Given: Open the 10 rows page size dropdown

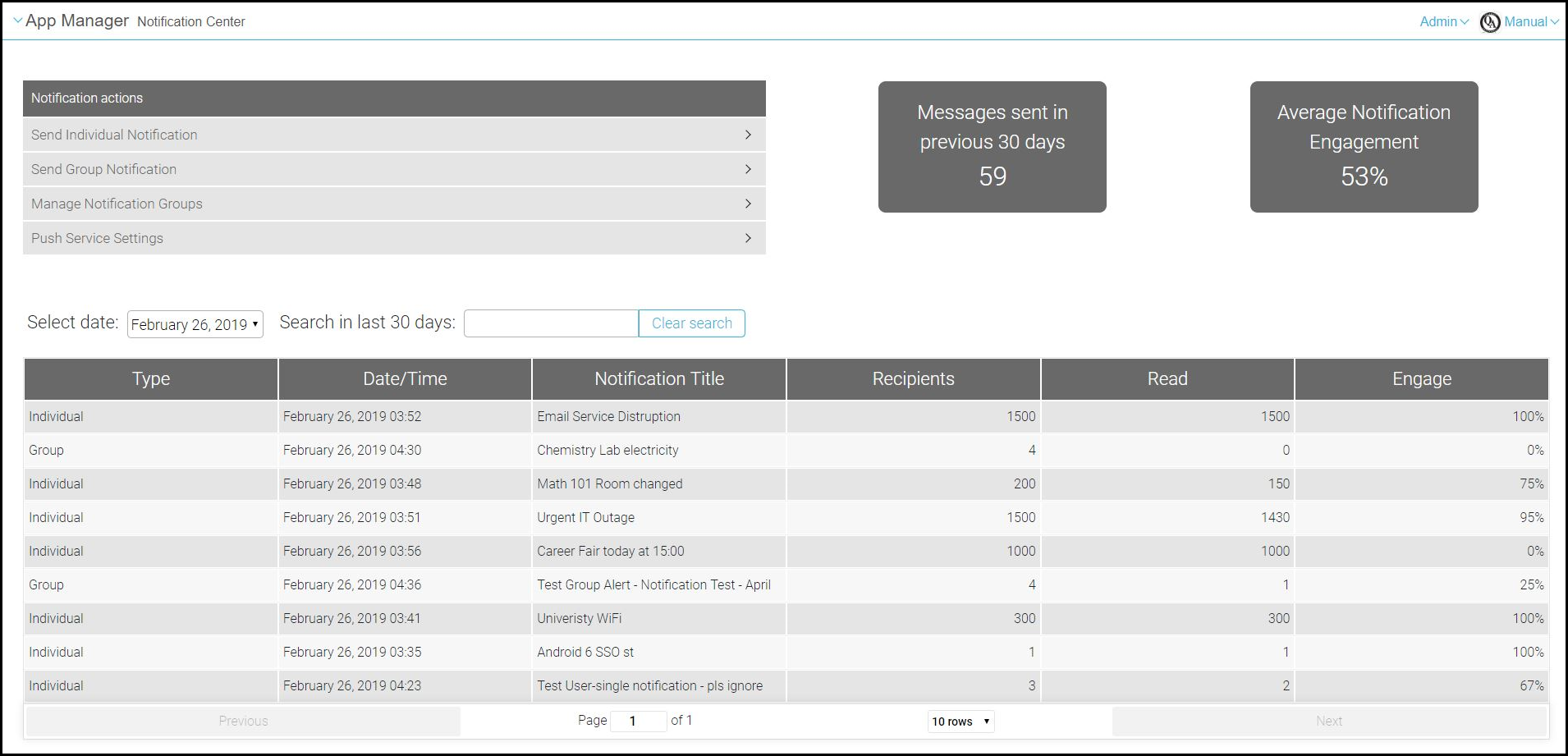Looking at the screenshot, I should (x=961, y=722).
